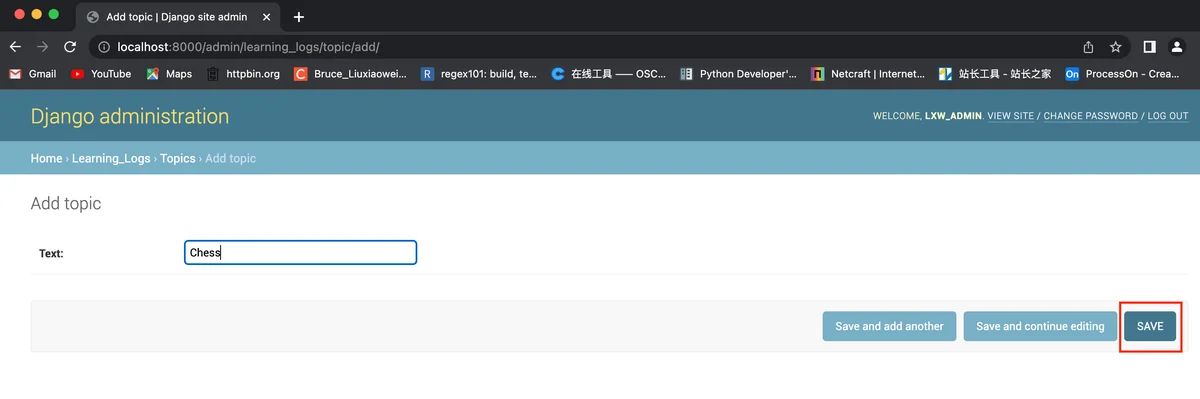Click the Text input field containing Chess

point(300,253)
